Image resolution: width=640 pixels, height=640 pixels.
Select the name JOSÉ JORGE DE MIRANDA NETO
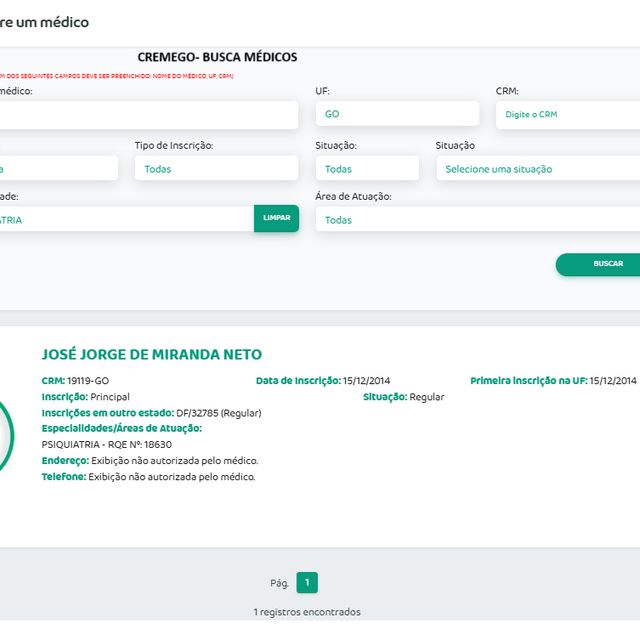151,354
